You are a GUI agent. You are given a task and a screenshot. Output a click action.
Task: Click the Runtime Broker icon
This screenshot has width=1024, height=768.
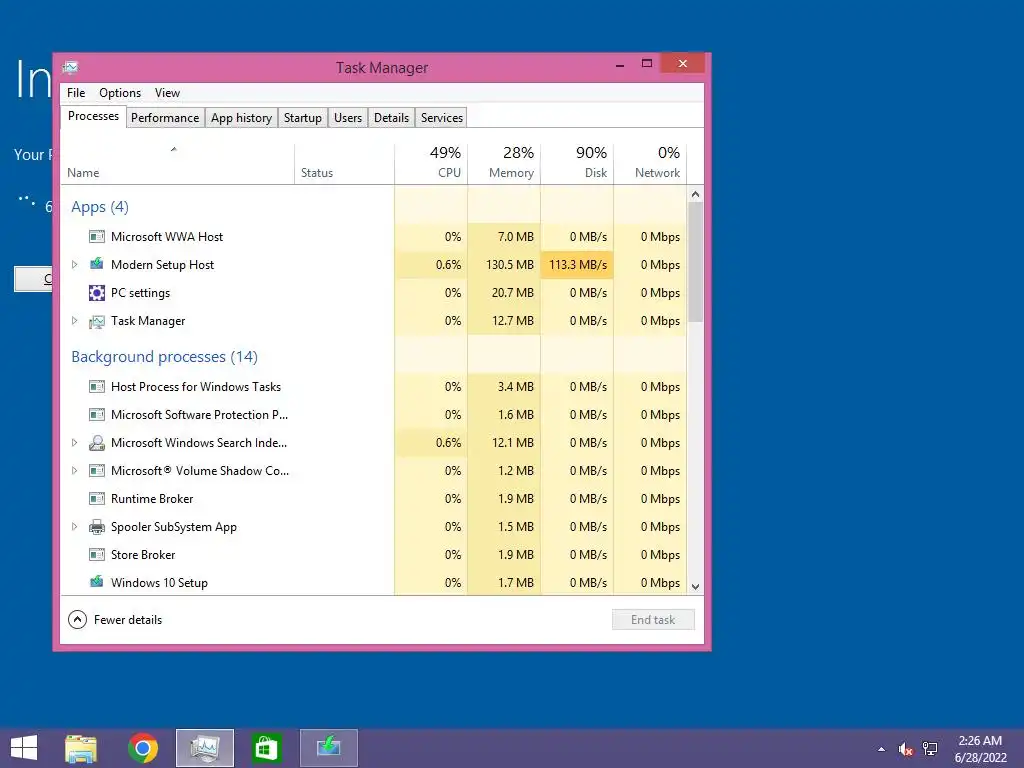pos(97,499)
